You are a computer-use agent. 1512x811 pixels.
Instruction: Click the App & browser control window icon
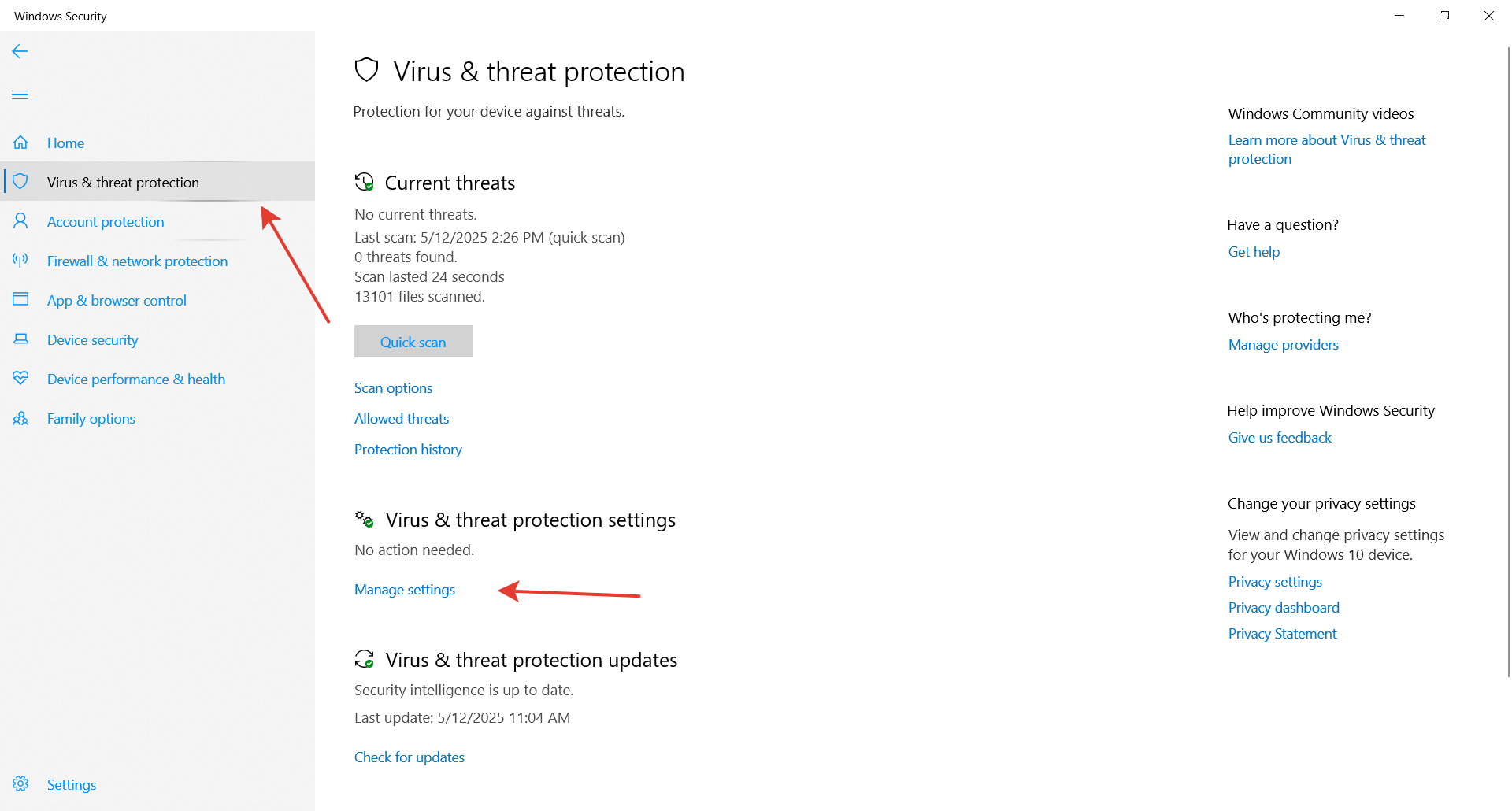point(20,300)
